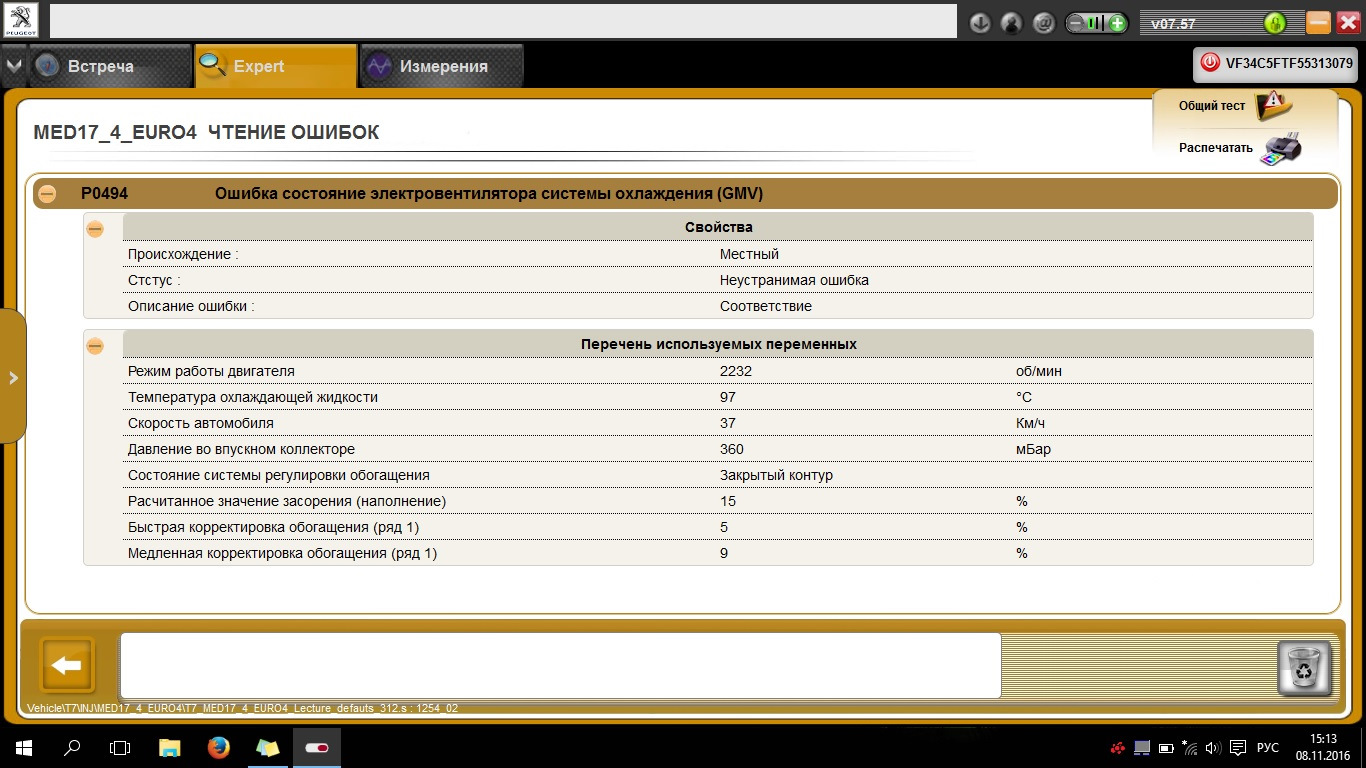Open the Windows notification center icon
Screen dimensions: 1366x768
1238,747
